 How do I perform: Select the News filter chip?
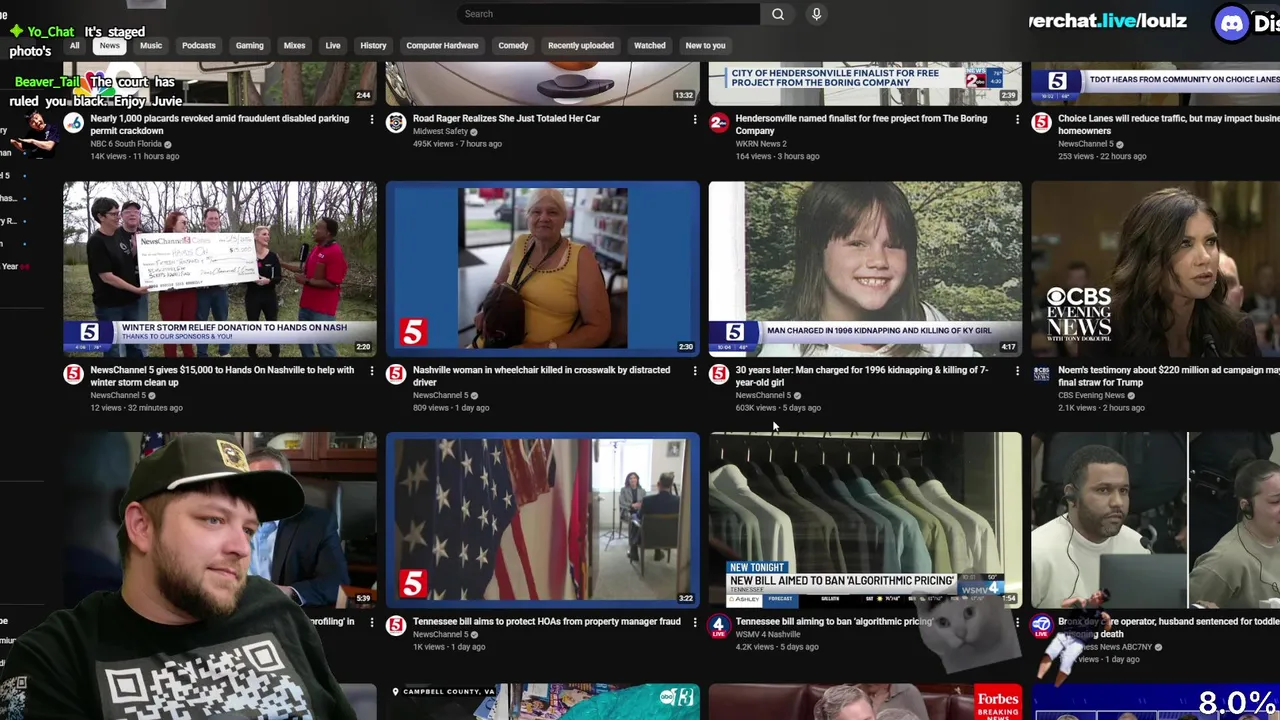coord(110,45)
